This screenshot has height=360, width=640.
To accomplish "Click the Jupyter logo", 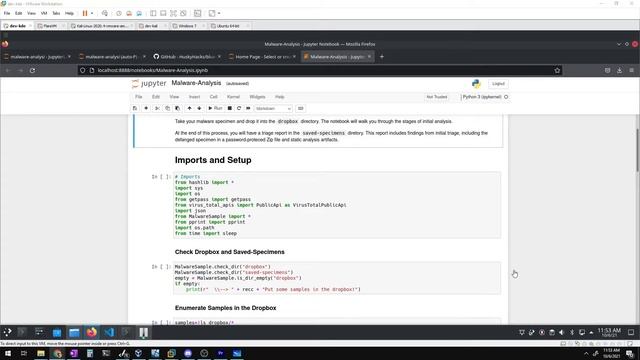I will pyautogui.click(x=149, y=84).
